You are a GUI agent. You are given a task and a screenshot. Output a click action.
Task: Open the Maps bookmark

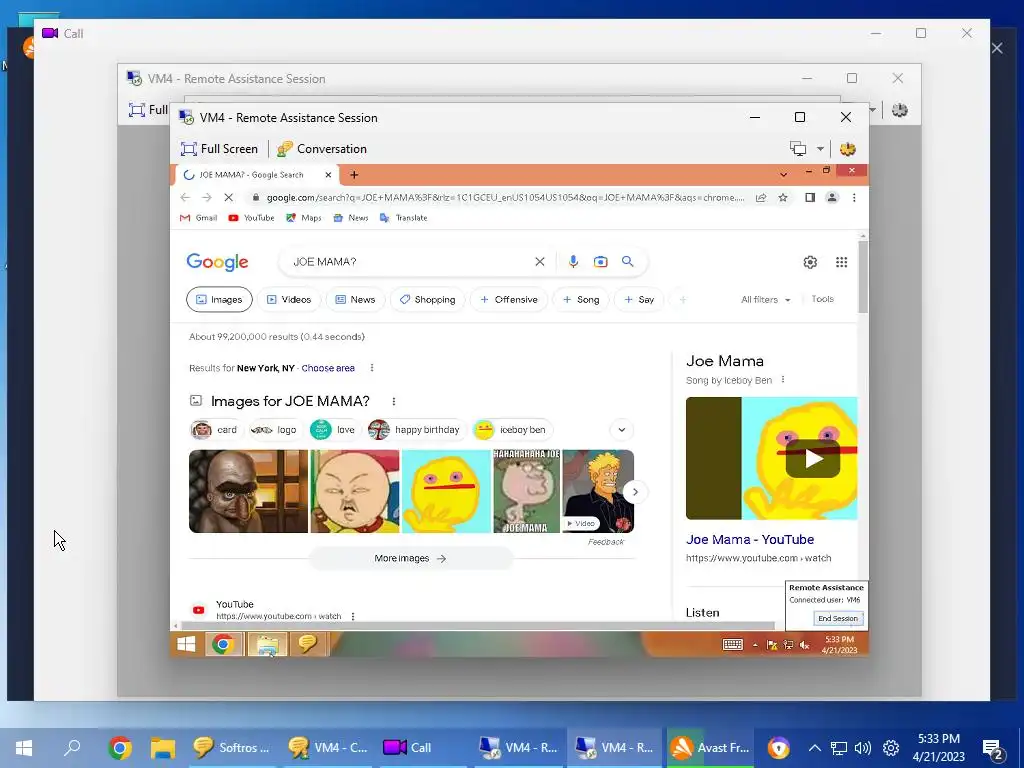tap(304, 218)
